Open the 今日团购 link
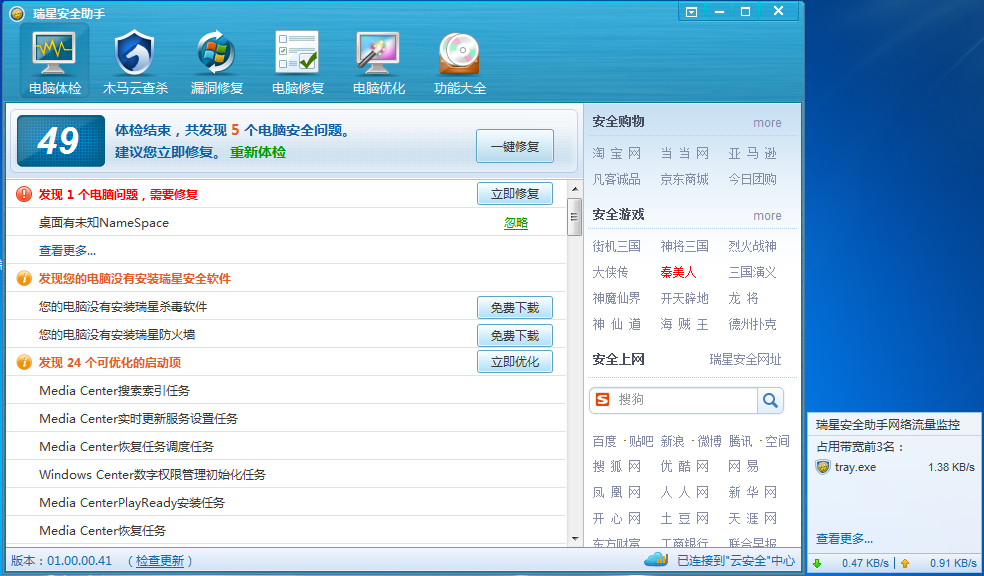Screen dimensions: 984x576 tap(752, 179)
